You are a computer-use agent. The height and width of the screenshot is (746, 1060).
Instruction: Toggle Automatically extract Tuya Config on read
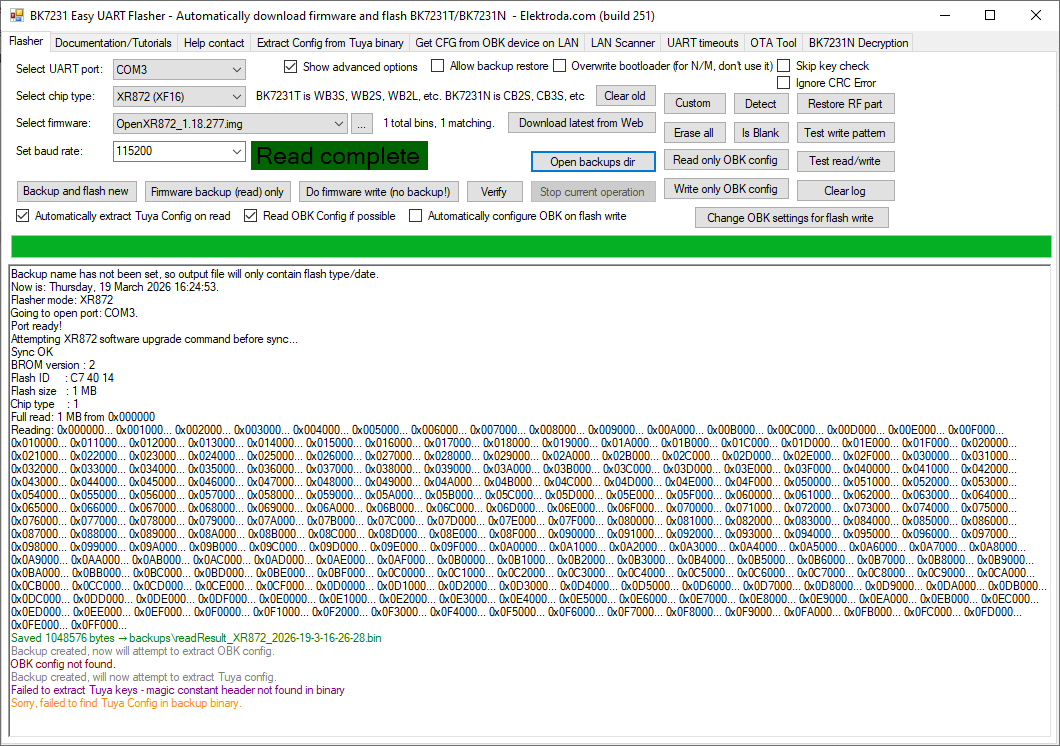point(22,216)
